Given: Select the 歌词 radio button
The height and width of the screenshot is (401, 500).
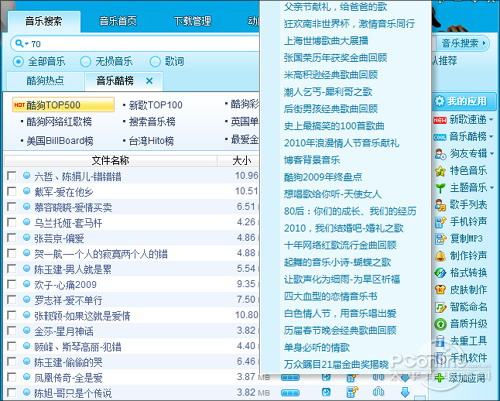Looking at the screenshot, I should 155,61.
